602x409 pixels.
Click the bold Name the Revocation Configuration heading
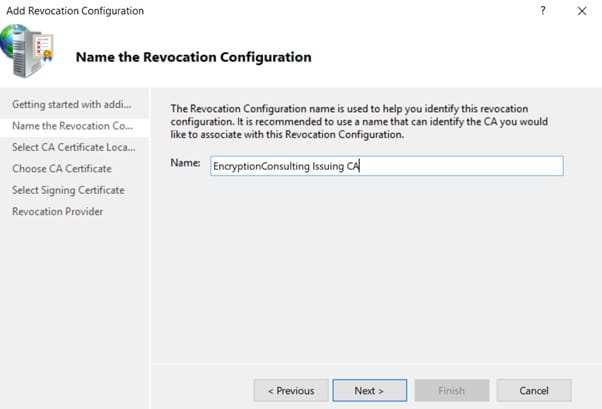pos(193,57)
